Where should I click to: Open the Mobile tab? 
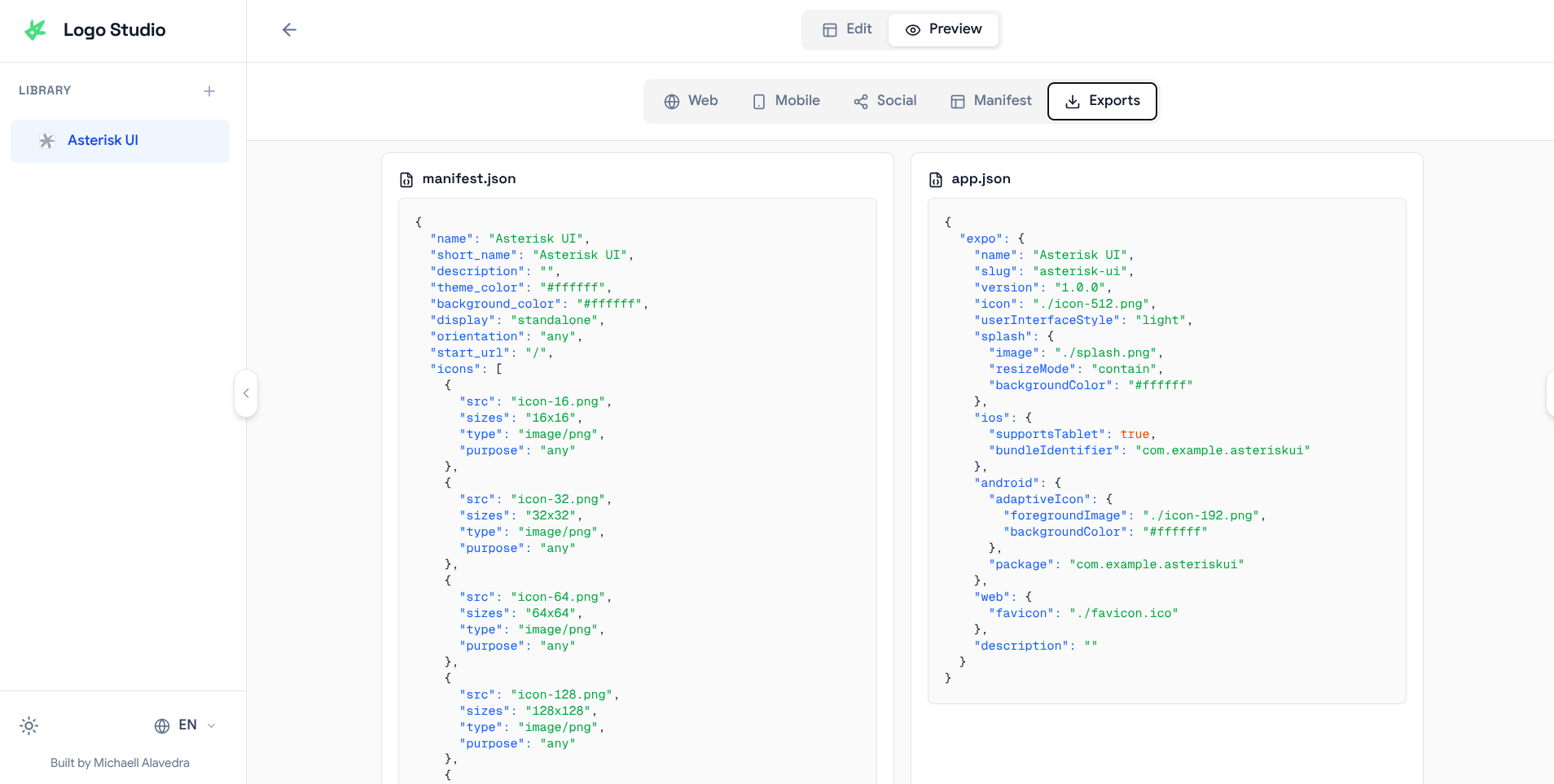[x=786, y=101]
